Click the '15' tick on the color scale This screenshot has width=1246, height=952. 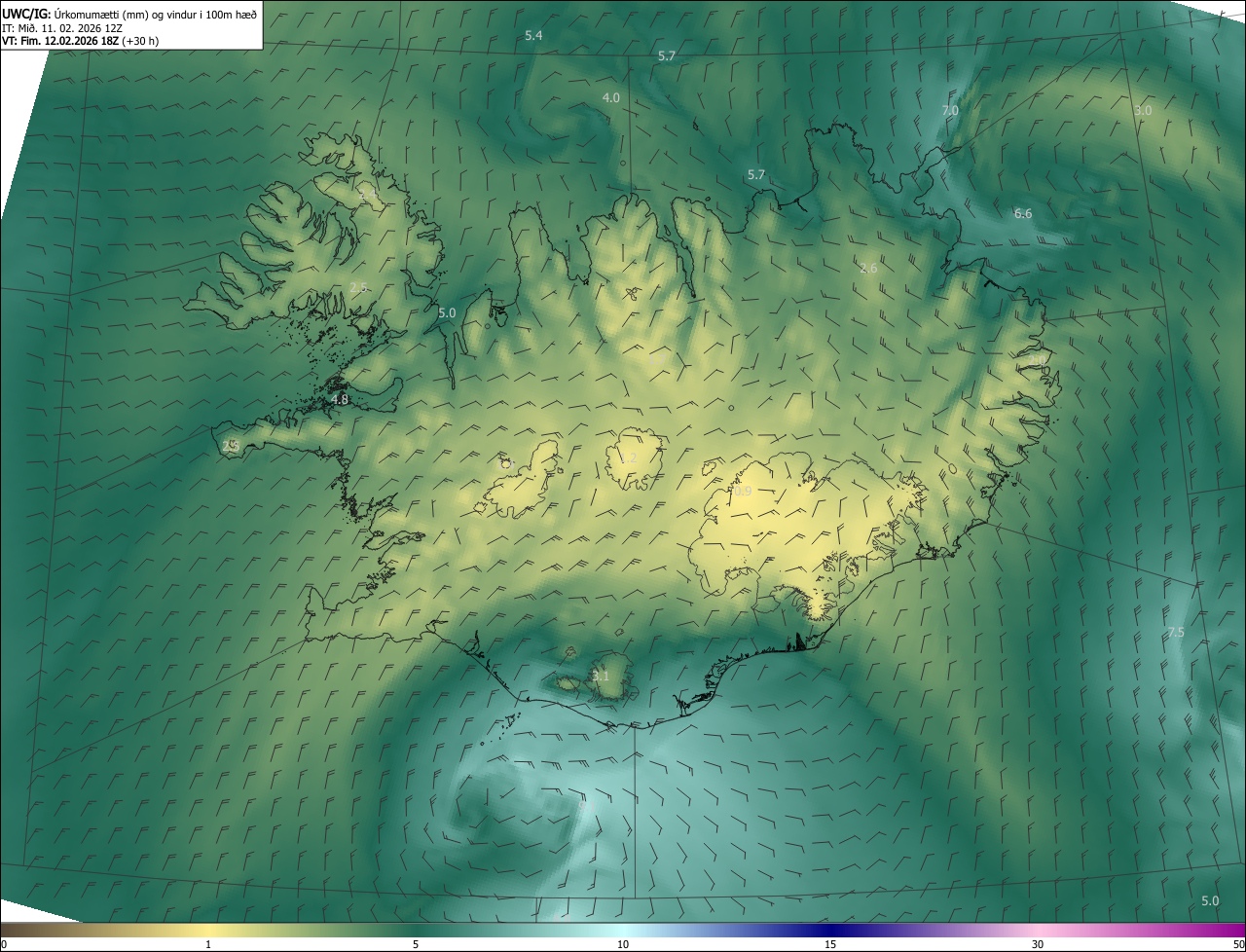[830, 944]
